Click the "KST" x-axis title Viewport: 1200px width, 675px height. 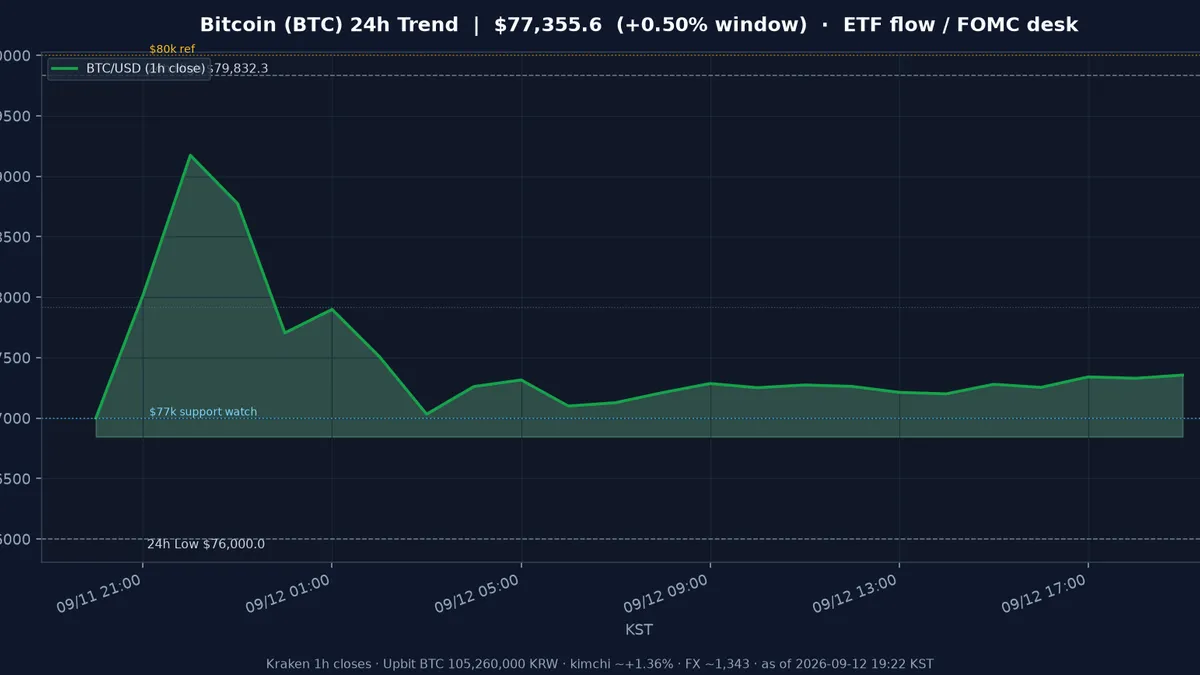639,630
